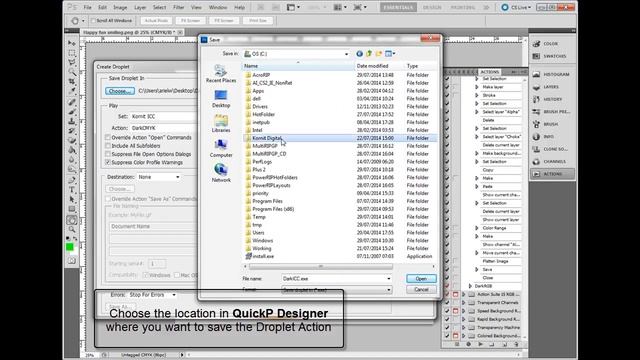Select the Rectangular Marquee tool
Viewport: 640px width, 360px height.
[x=72, y=53]
